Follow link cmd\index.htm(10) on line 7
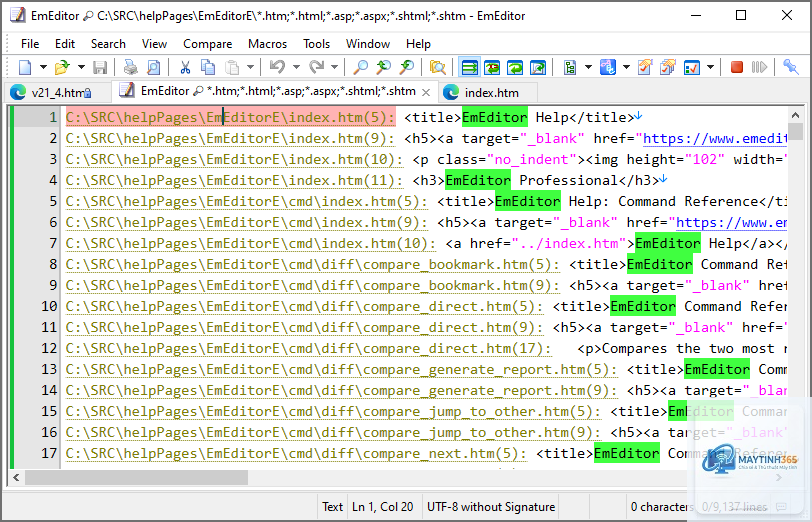This screenshot has height=522, width=812. [250, 244]
